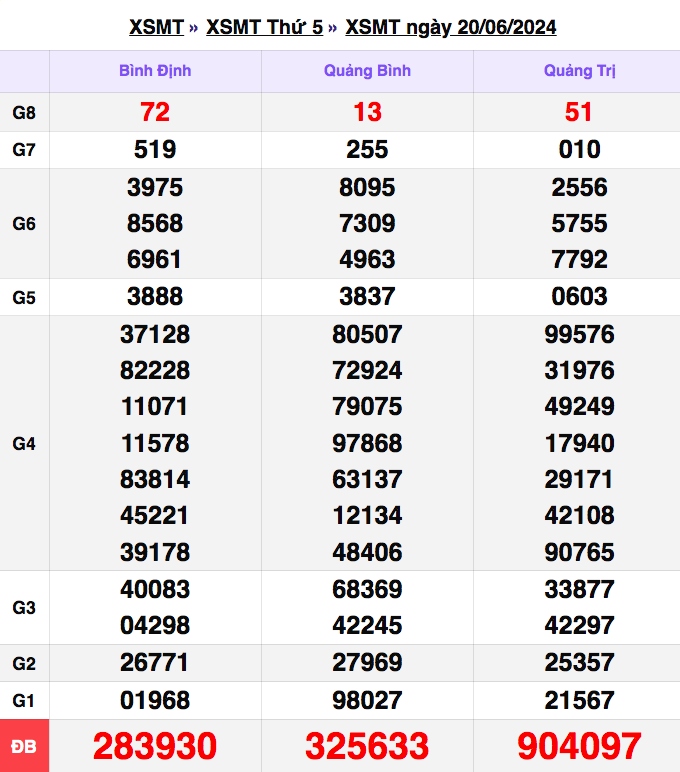
Task: Click the G3 row label
Action: click(24, 608)
